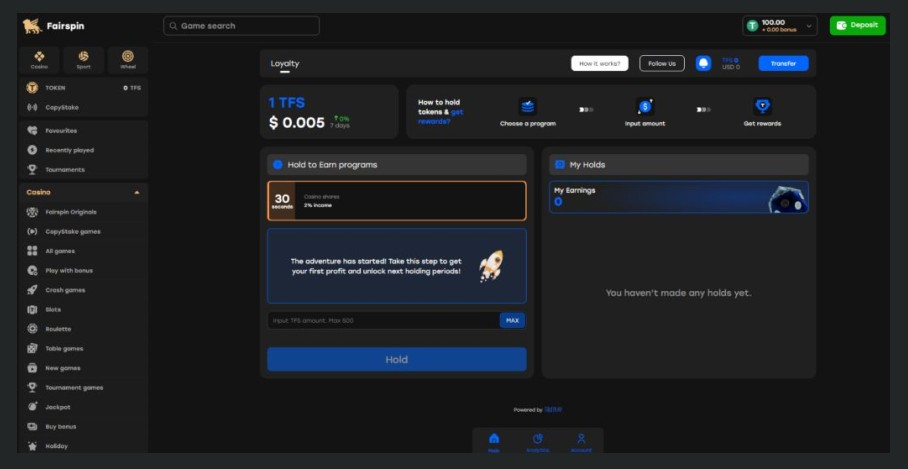
Task: Click the Game search field
Action: coord(242,26)
